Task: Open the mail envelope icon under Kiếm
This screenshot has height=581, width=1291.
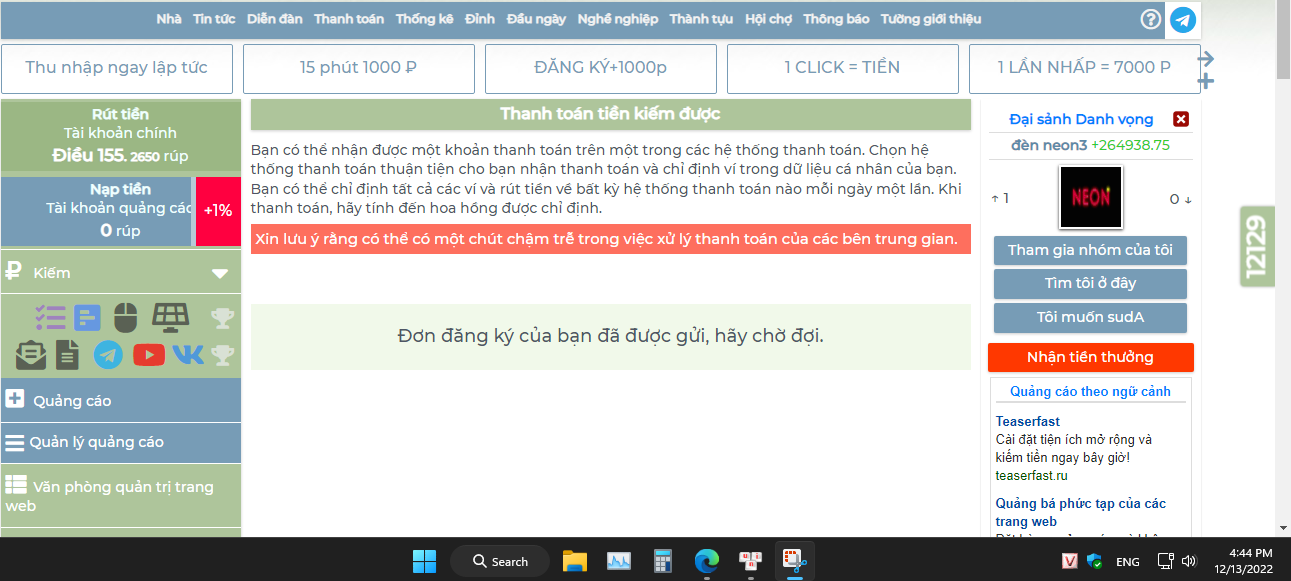Action: pyautogui.click(x=31, y=354)
